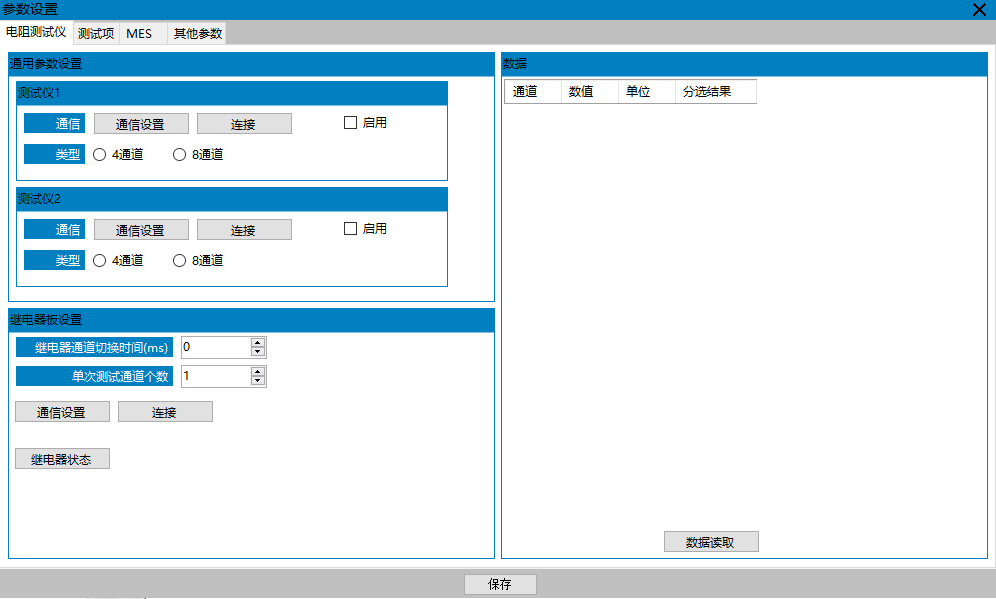Viewport: 996px width, 599px height.
Task: Click 连接 button in 测试仪2
Action: pyautogui.click(x=244, y=230)
